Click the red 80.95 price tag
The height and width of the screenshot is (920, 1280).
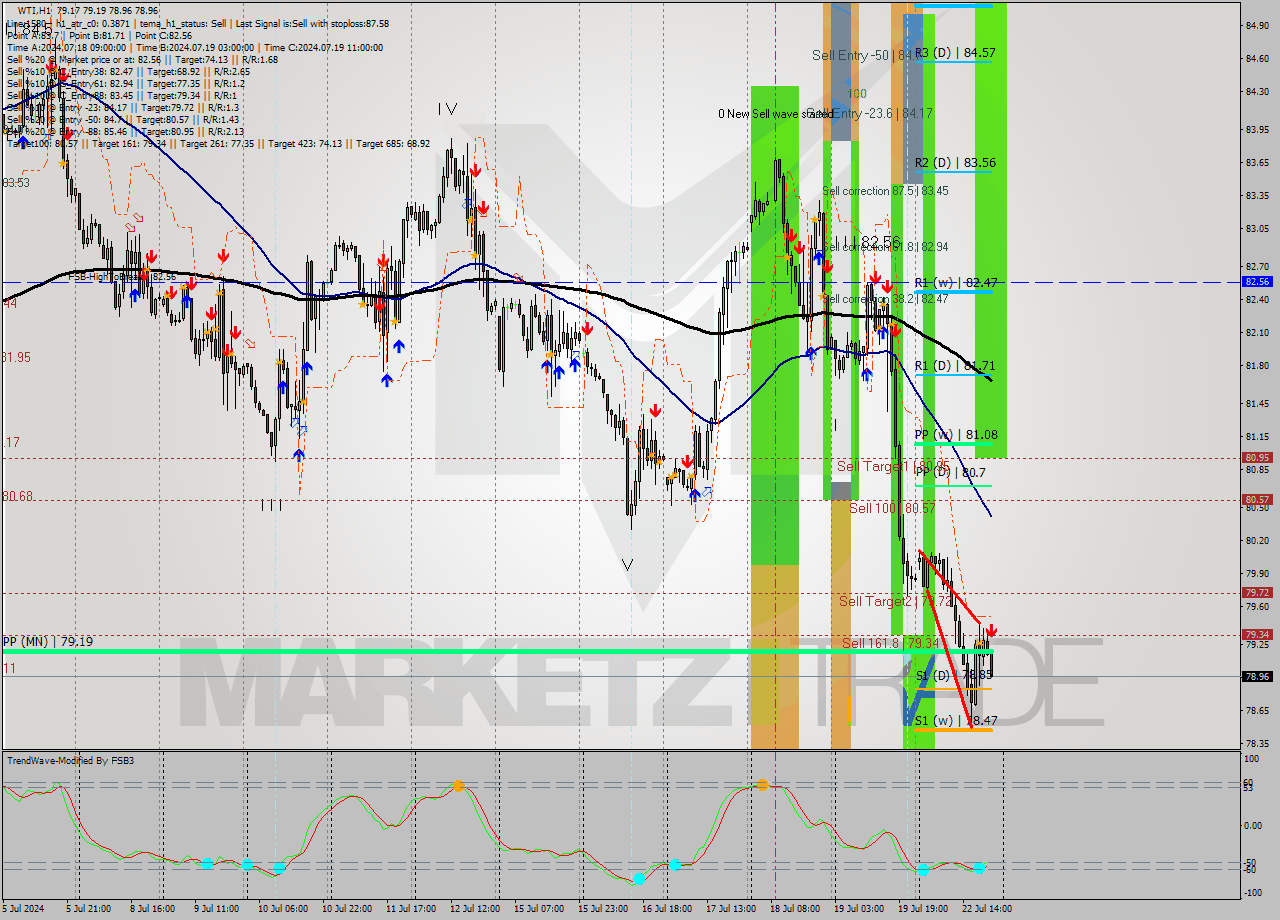1257,458
